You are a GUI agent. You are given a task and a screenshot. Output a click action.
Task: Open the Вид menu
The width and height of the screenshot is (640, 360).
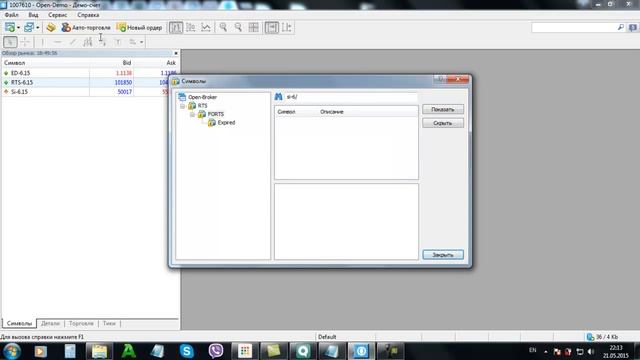click(33, 15)
